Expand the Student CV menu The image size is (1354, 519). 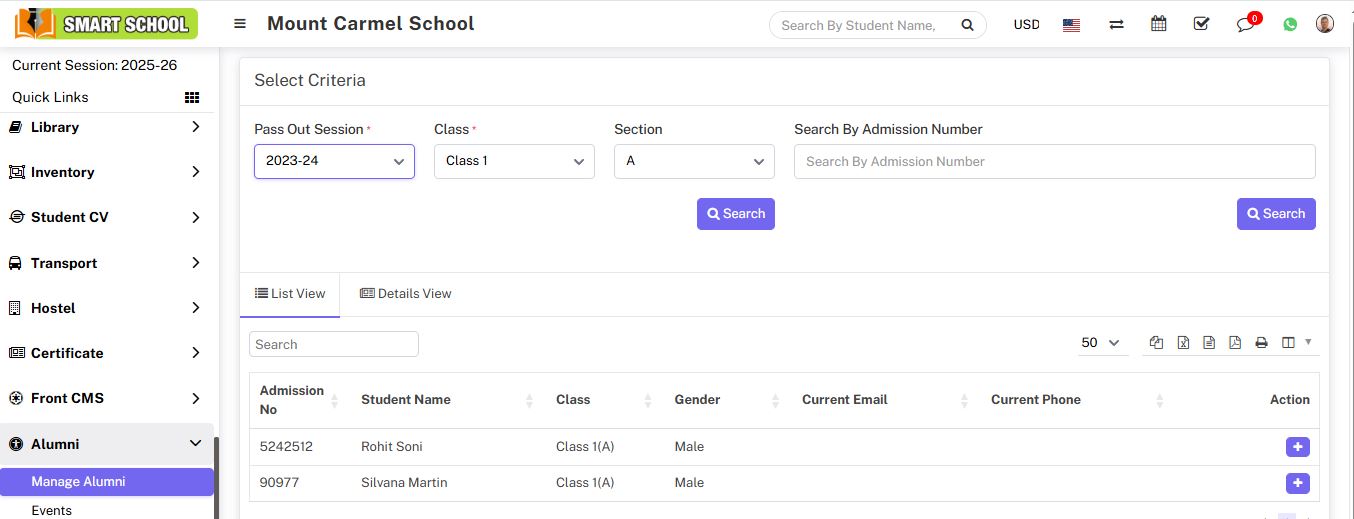coord(106,217)
